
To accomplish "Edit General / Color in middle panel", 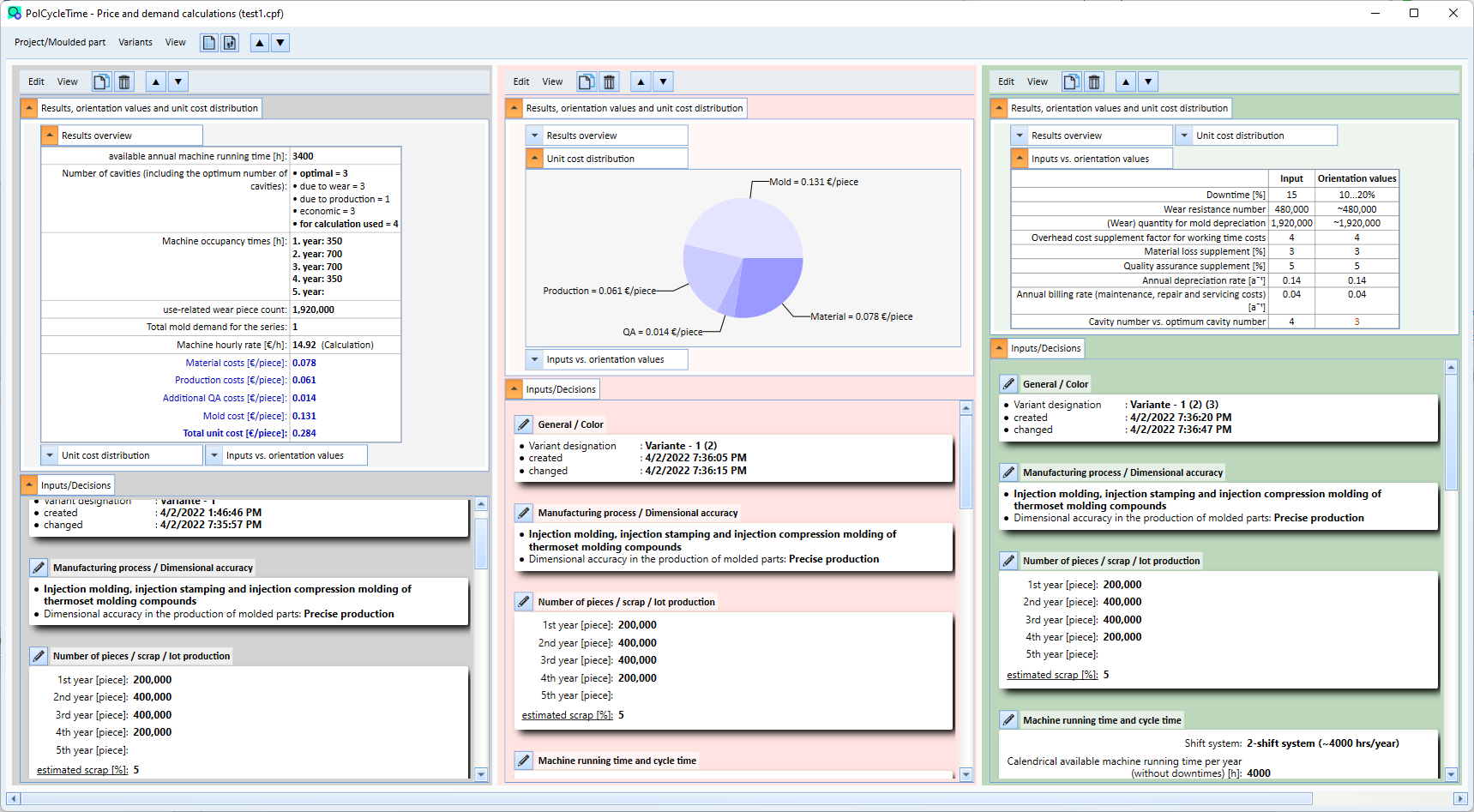I will [x=524, y=424].
